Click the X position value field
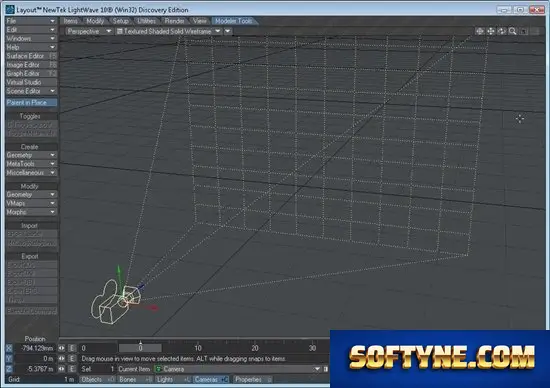Screen dimensions: 550x388 [x=35, y=348]
